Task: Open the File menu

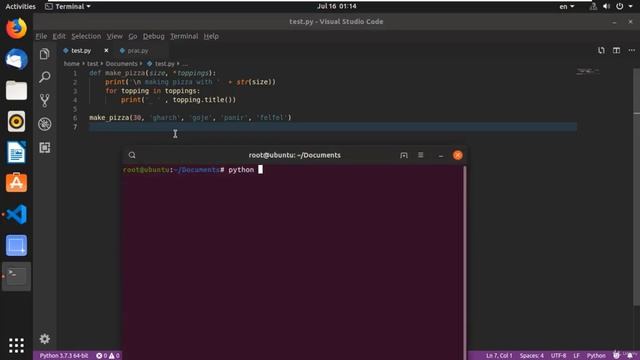Action: click(41, 36)
